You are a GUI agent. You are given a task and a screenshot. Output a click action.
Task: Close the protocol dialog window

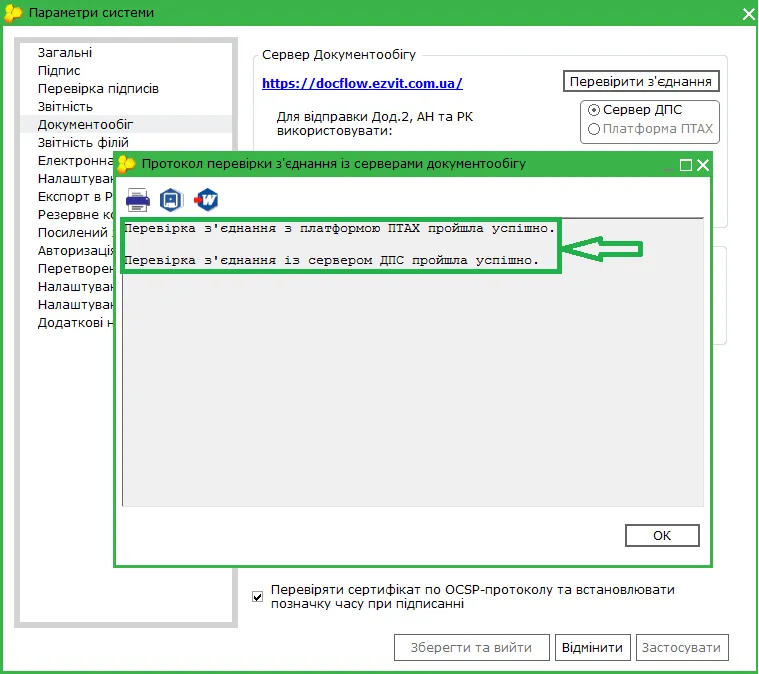pyautogui.click(x=703, y=165)
